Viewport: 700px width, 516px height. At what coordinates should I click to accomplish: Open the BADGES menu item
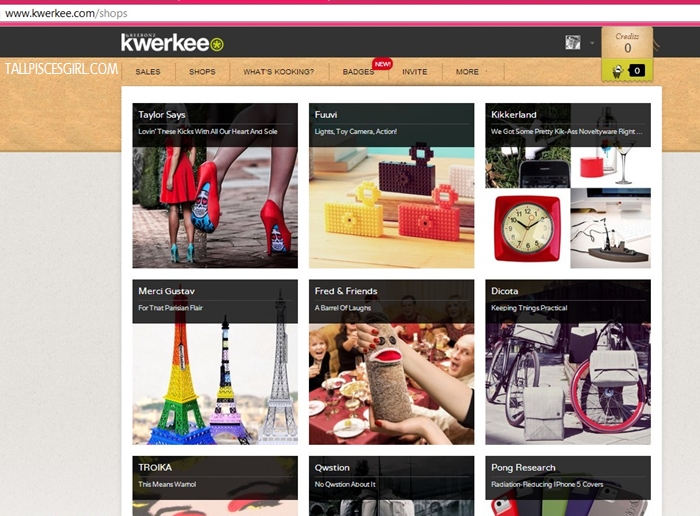point(358,71)
